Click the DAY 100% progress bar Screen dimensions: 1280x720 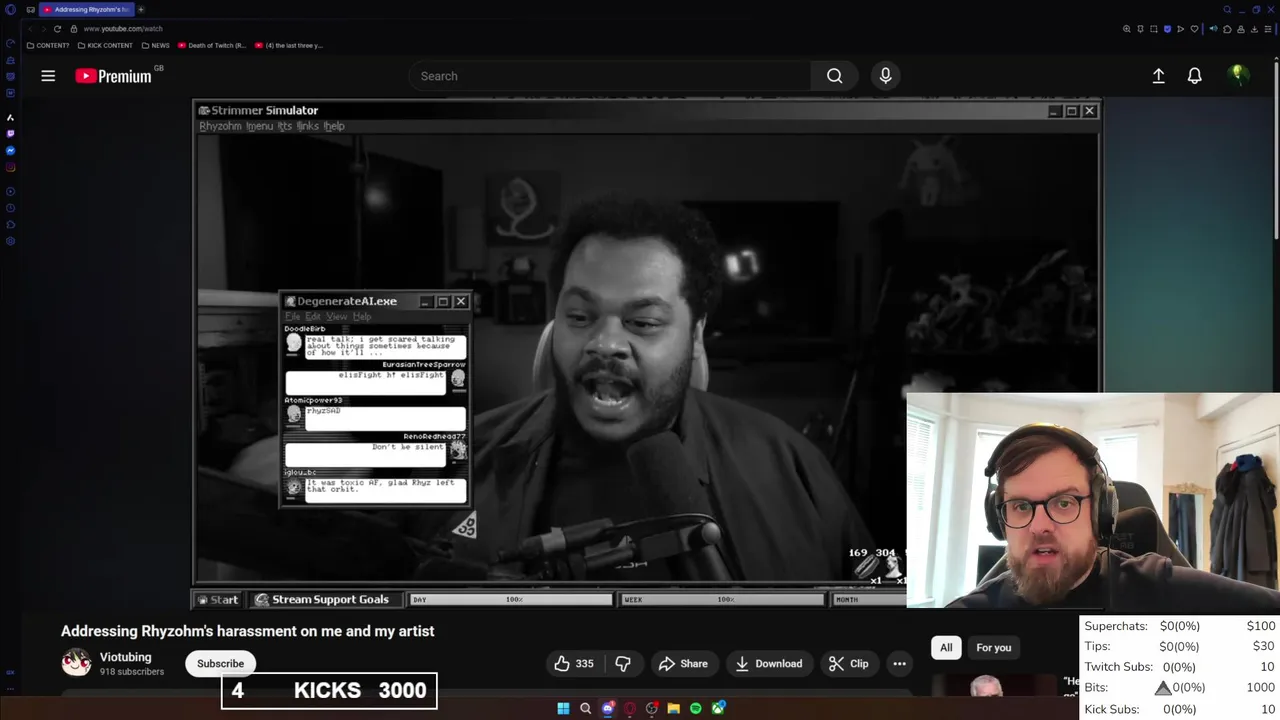(x=511, y=599)
